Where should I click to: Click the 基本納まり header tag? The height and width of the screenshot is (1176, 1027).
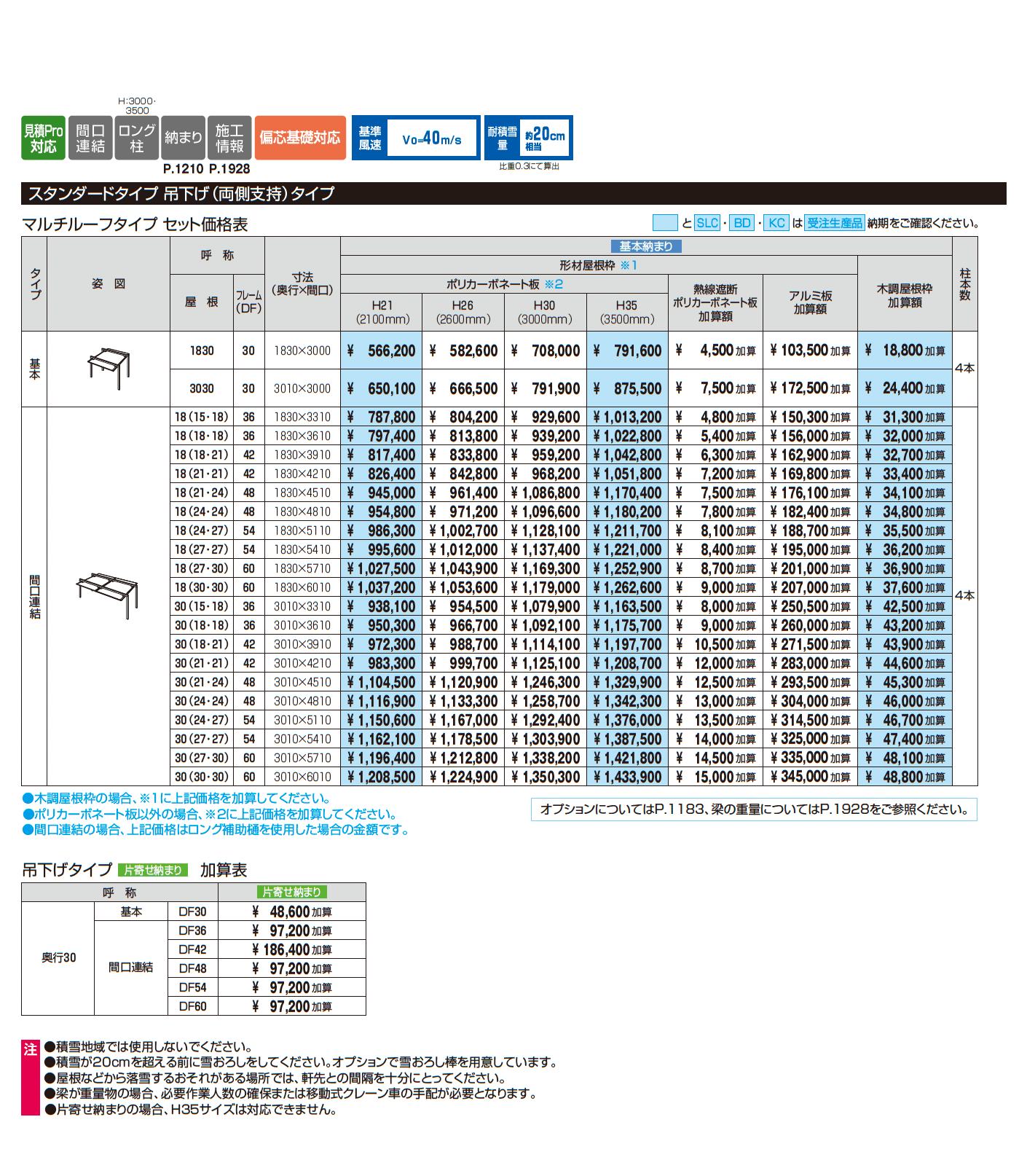click(x=645, y=246)
